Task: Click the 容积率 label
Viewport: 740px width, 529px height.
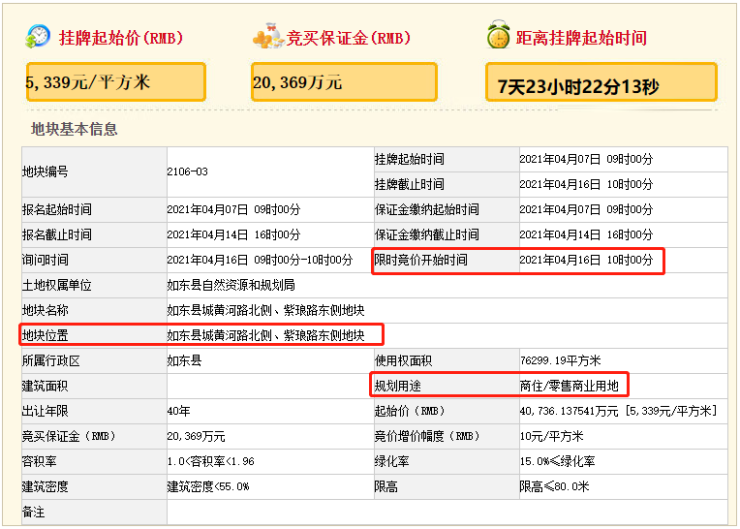Action: (40, 461)
